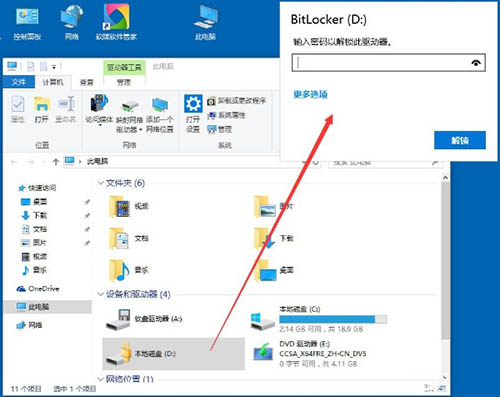Select the 图片 folder in the file list
This screenshot has width=500, height=397.
click(273, 207)
